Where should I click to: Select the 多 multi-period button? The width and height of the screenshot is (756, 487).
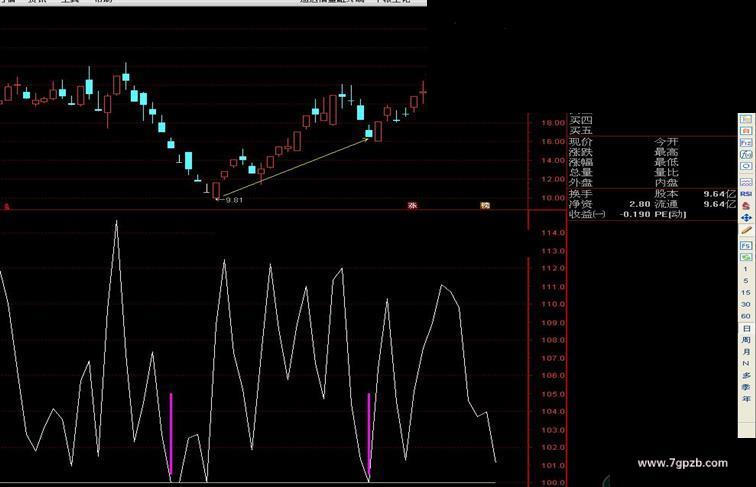coord(746,375)
